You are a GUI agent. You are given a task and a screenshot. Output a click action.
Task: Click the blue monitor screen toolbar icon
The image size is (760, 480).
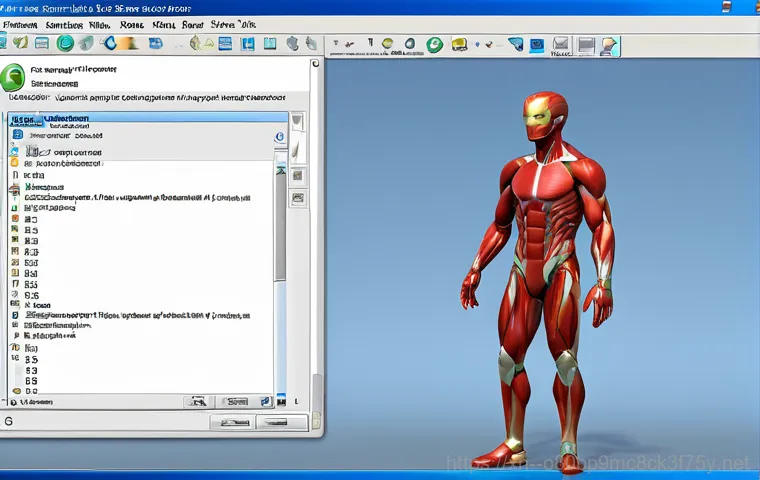pyautogui.click(x=537, y=45)
